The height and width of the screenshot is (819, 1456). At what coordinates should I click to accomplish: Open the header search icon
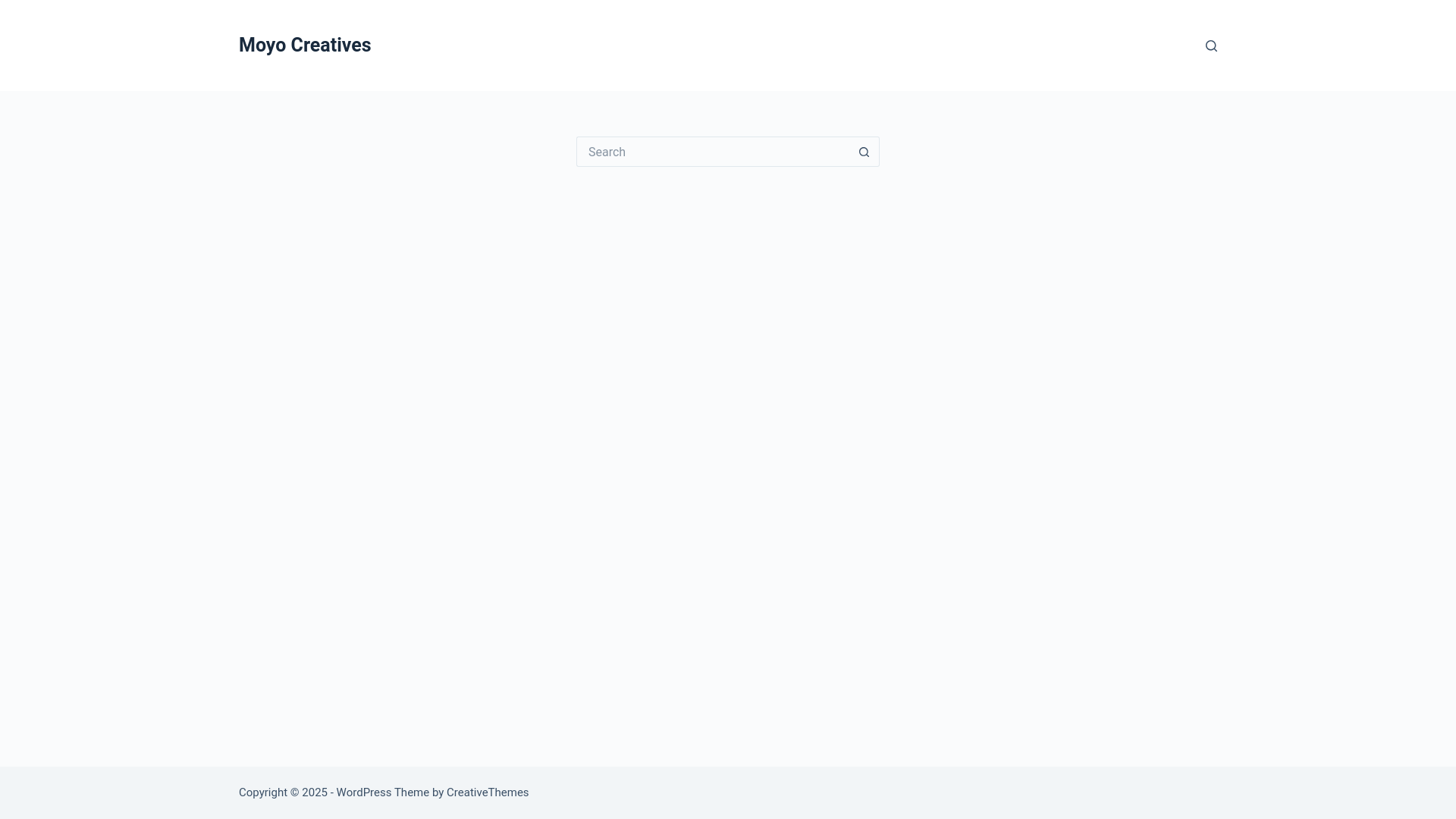pyautogui.click(x=1211, y=45)
